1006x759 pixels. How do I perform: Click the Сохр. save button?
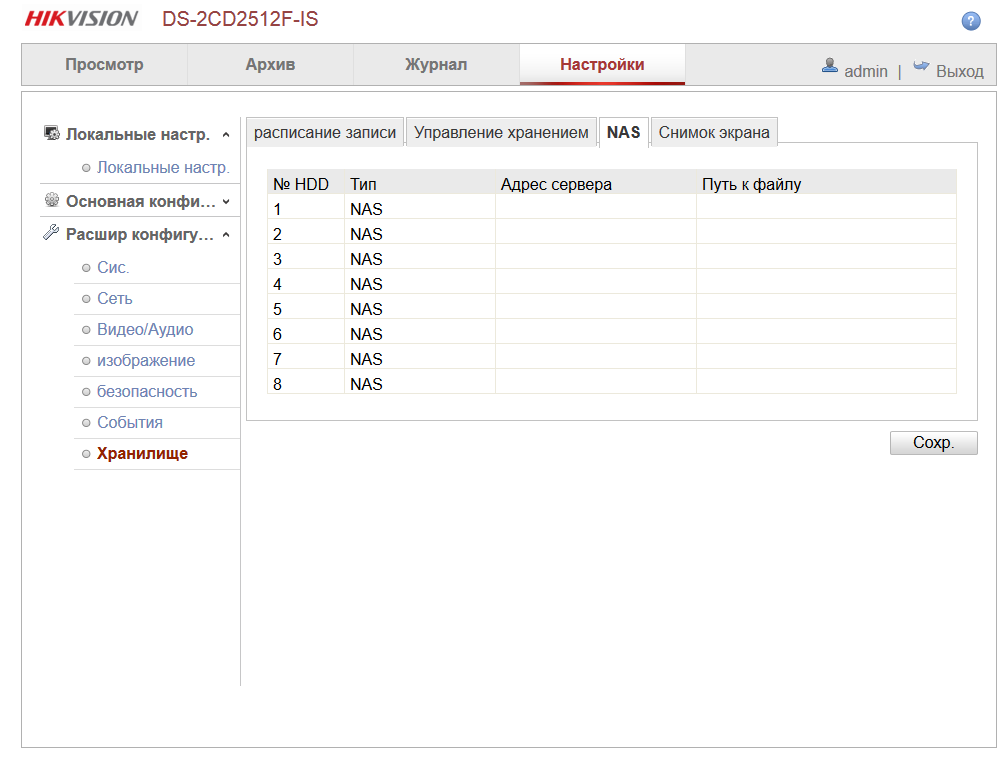click(934, 443)
